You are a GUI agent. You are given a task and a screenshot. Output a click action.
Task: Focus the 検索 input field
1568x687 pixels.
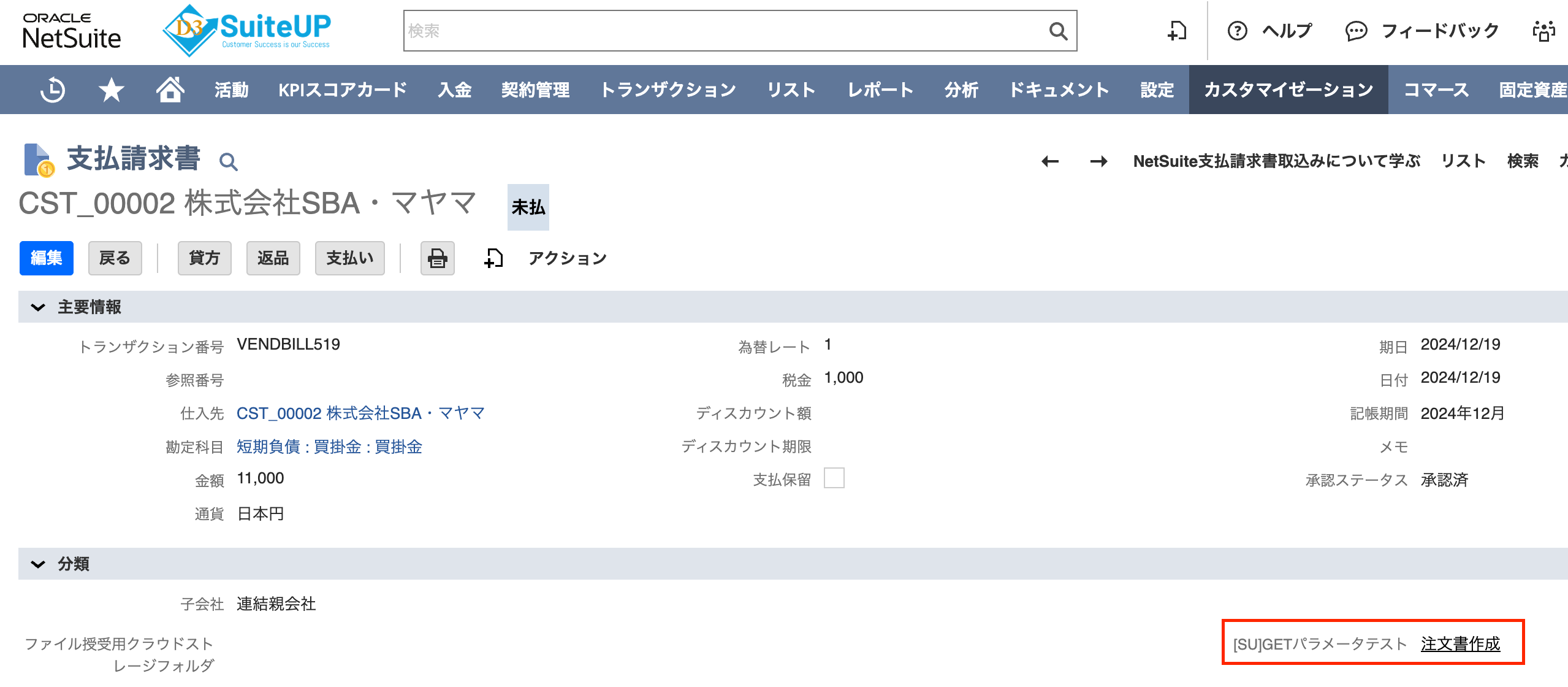(x=723, y=31)
